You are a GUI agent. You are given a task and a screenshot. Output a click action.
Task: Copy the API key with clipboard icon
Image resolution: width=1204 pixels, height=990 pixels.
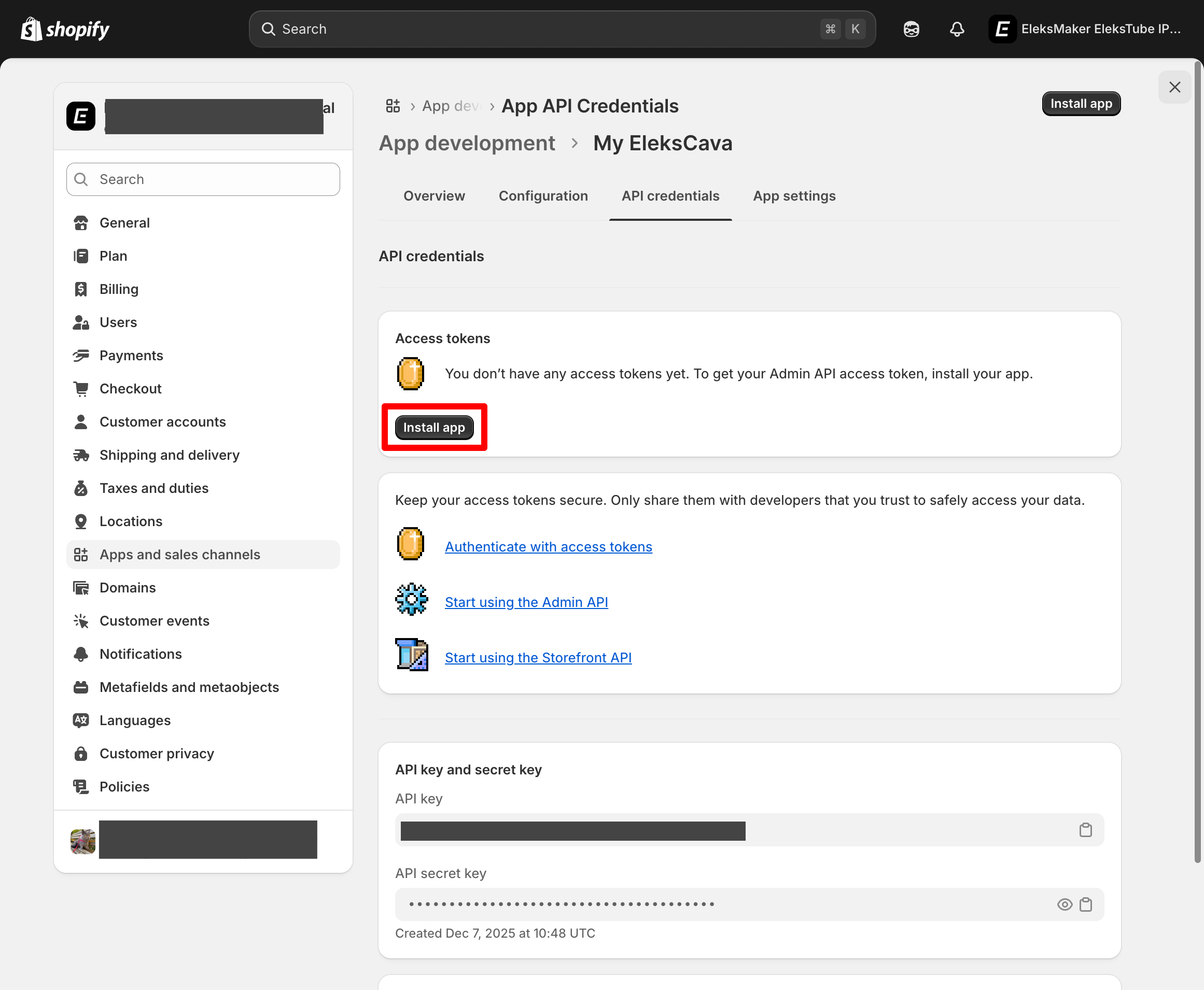[x=1086, y=830]
